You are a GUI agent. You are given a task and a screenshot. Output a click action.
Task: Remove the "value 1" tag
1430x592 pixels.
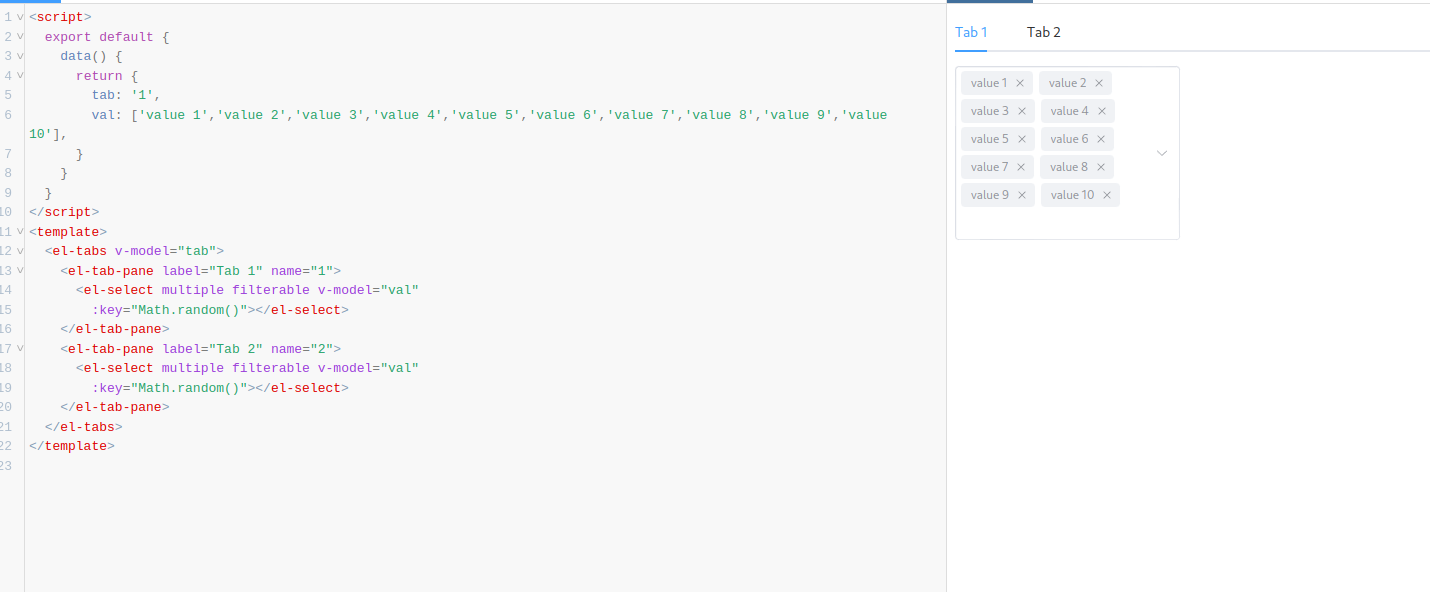pos(1021,83)
